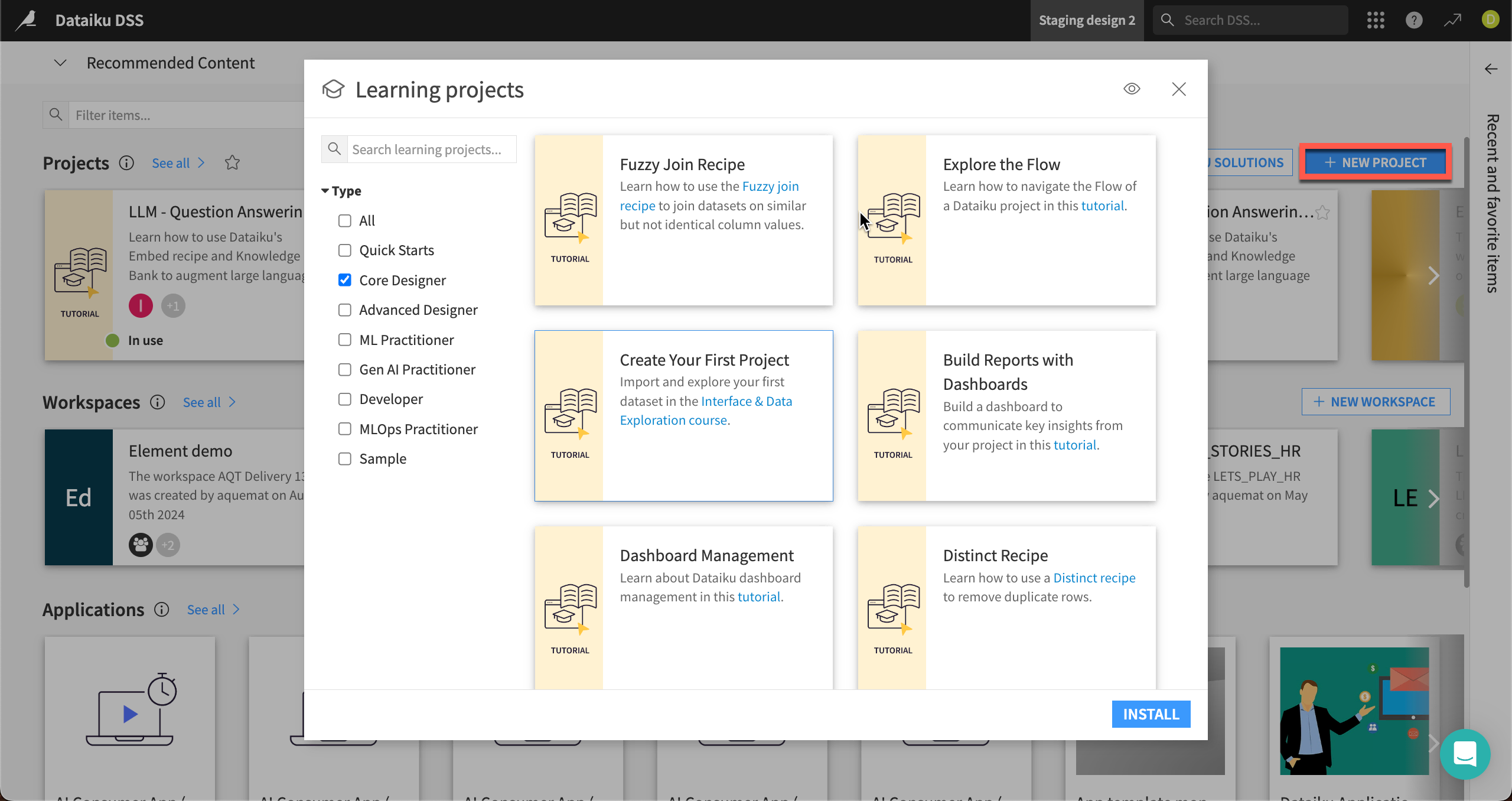Check the MLOps Practitioner checkbox
The height and width of the screenshot is (801, 1512).
coord(345,429)
